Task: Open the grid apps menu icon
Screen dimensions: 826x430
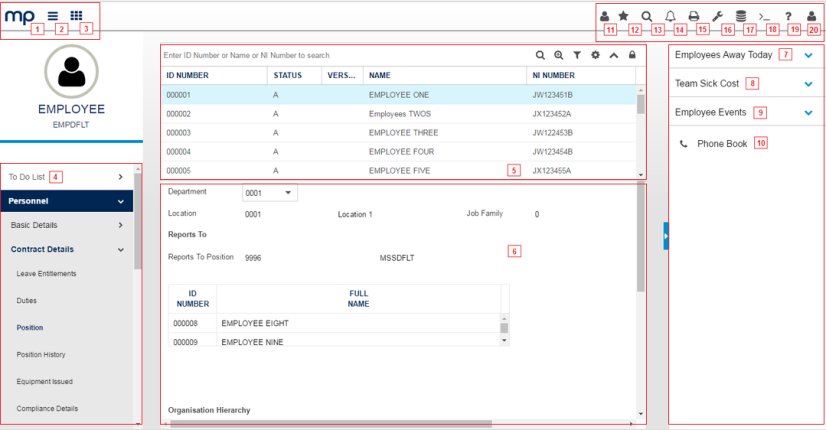Action: (x=76, y=16)
